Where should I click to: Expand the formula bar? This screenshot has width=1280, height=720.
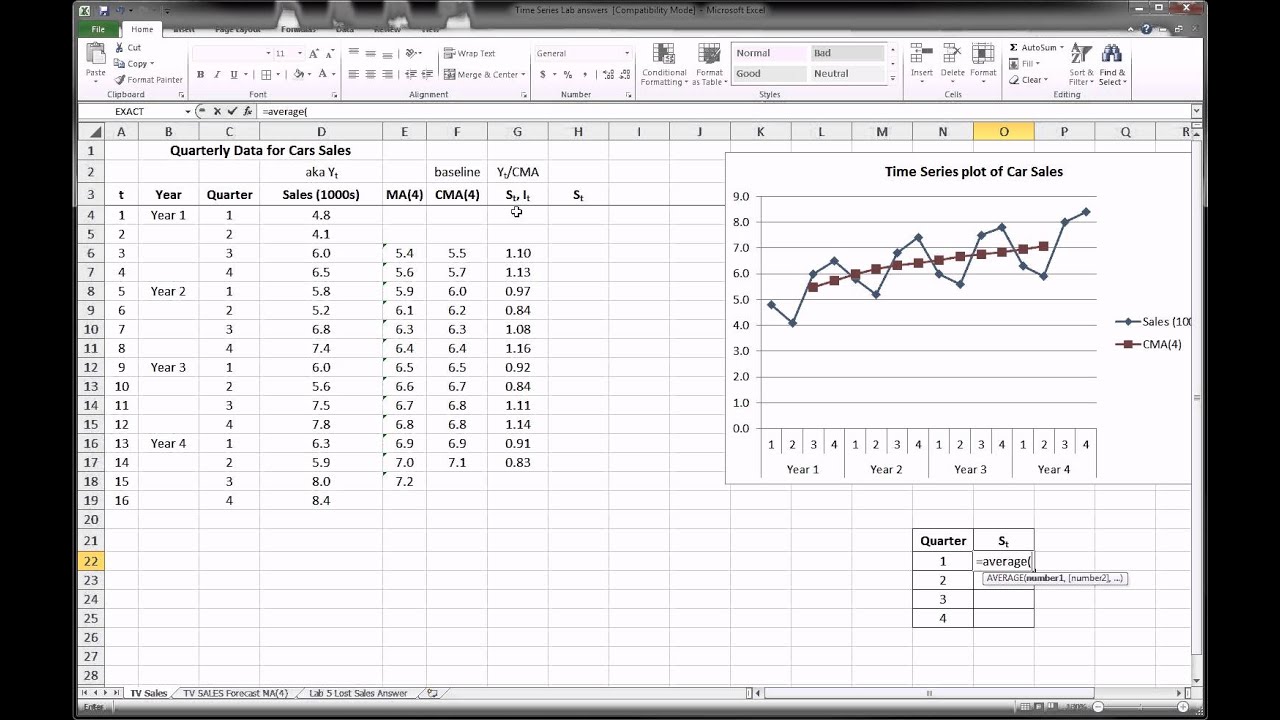tap(1196, 112)
